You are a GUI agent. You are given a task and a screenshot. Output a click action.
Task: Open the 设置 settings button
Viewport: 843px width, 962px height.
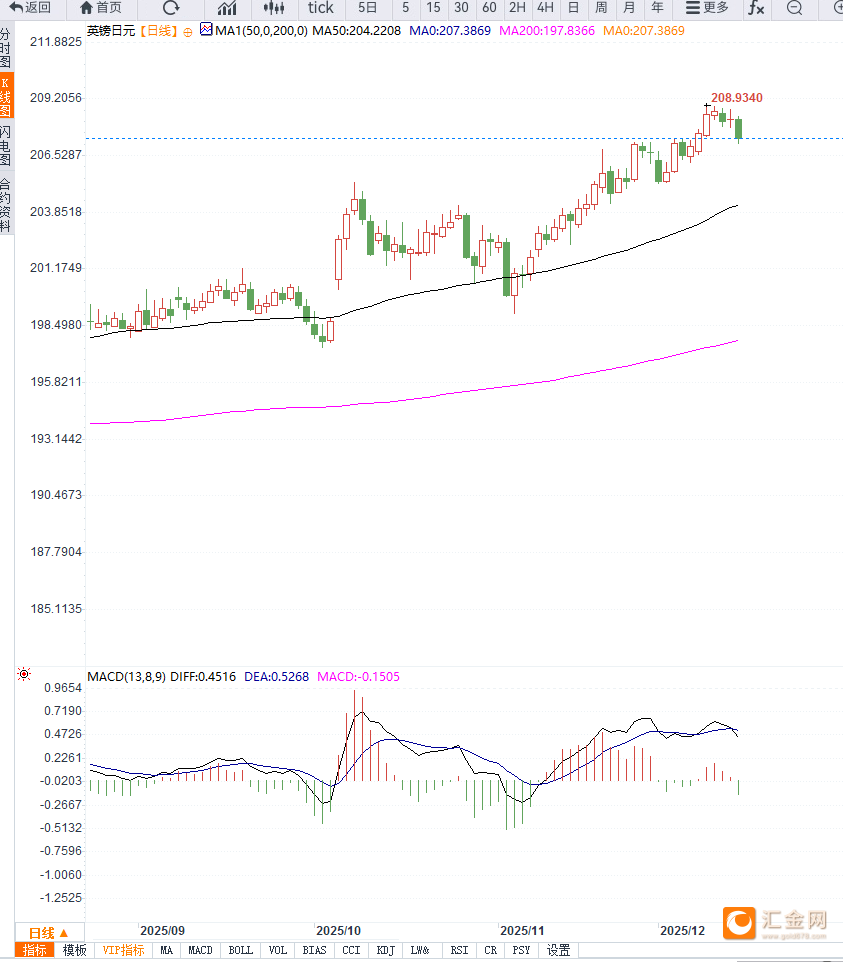pos(558,950)
